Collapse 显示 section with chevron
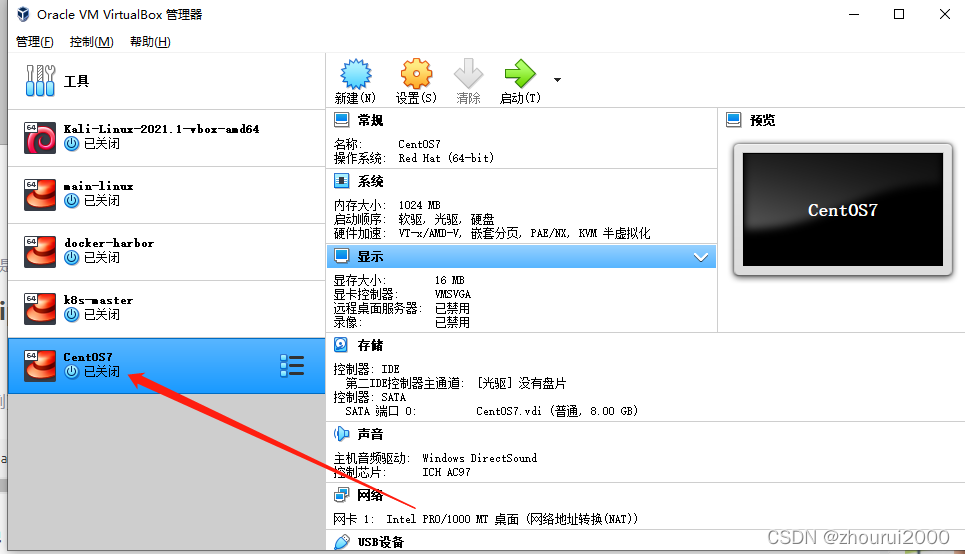 coord(701,257)
